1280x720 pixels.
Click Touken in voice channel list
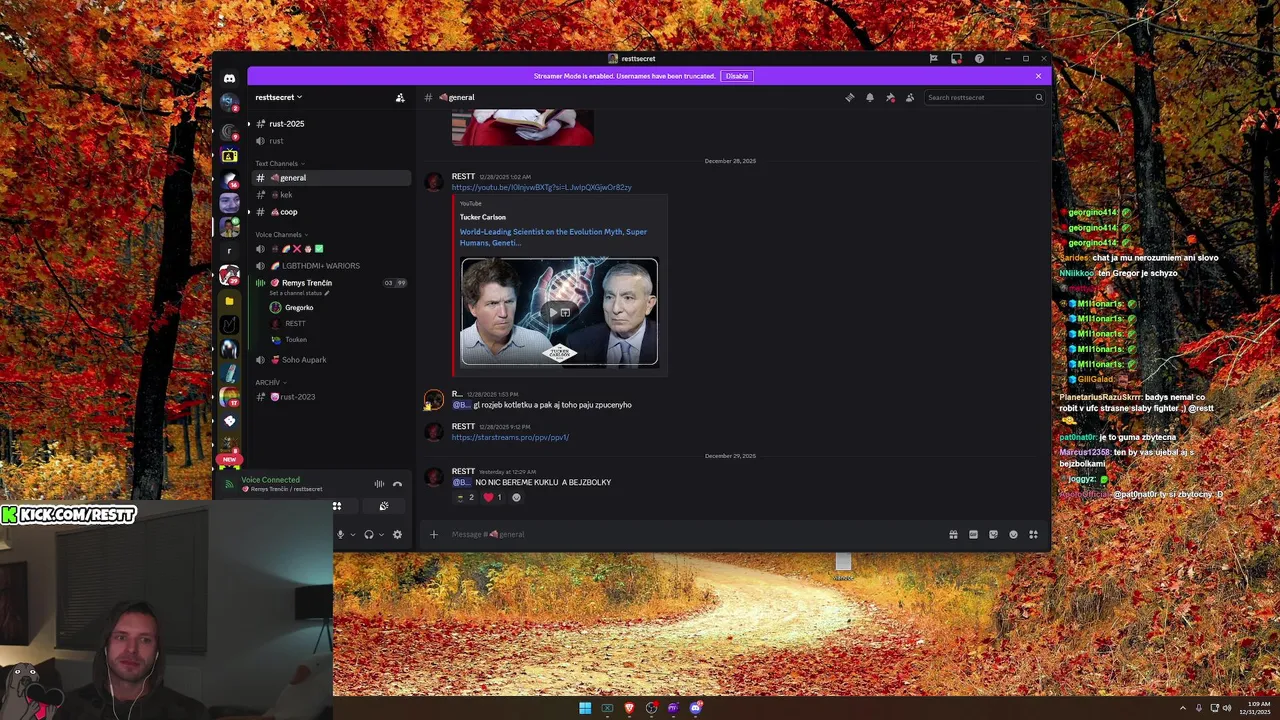point(295,339)
